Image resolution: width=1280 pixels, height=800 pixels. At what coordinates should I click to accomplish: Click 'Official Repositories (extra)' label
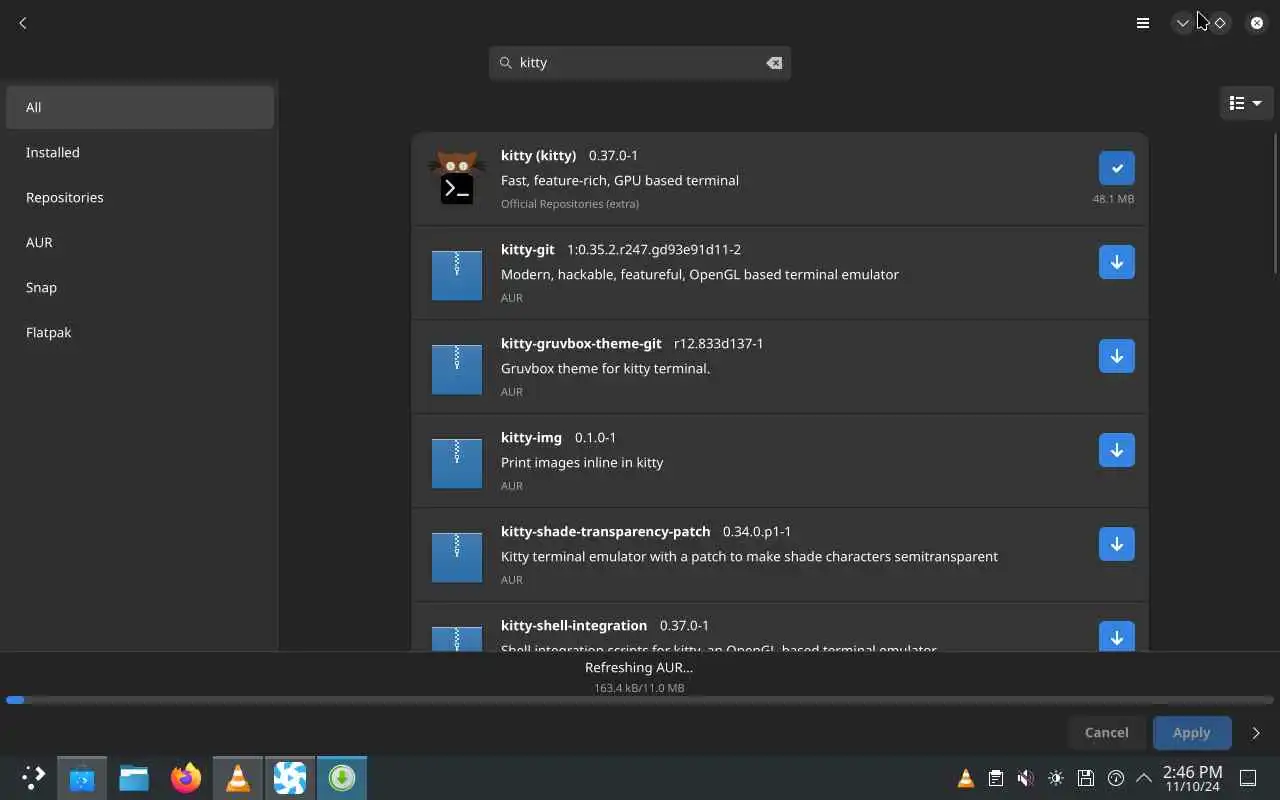570,203
